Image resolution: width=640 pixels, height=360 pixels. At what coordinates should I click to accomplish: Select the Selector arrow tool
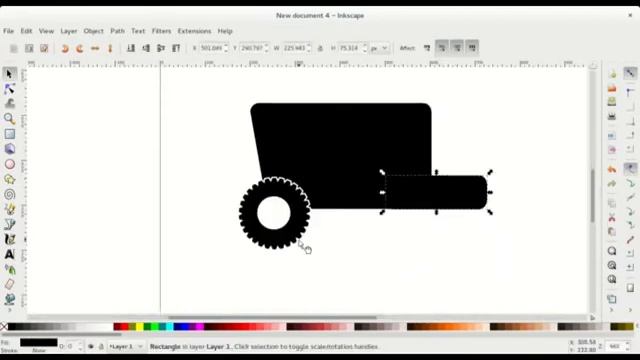coord(9,73)
